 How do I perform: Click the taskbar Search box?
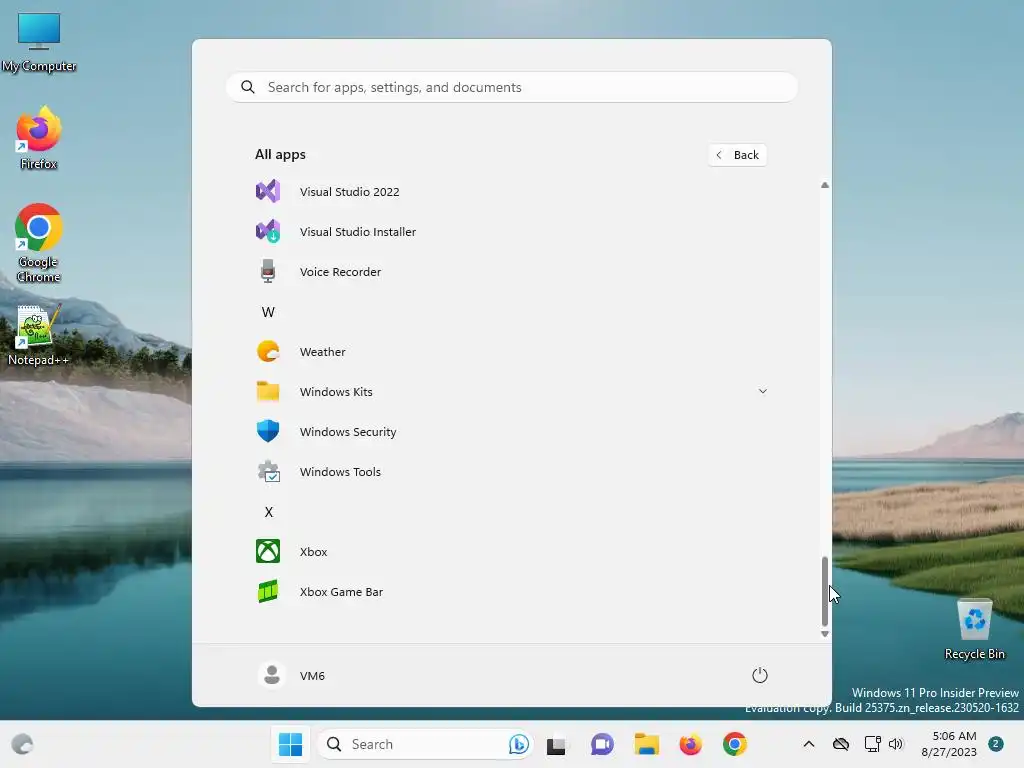click(x=424, y=744)
